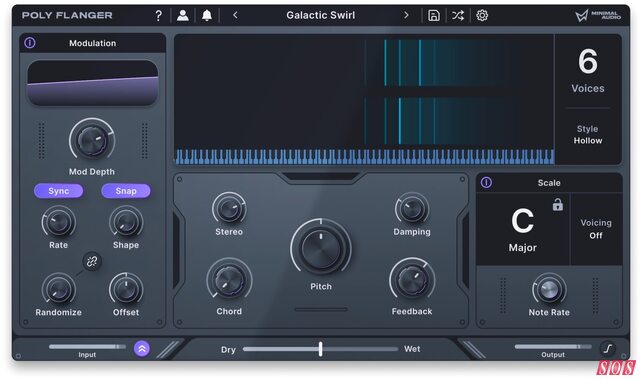The height and width of the screenshot is (380, 642).
Task: Open the Style Hollow selector
Action: [588, 135]
